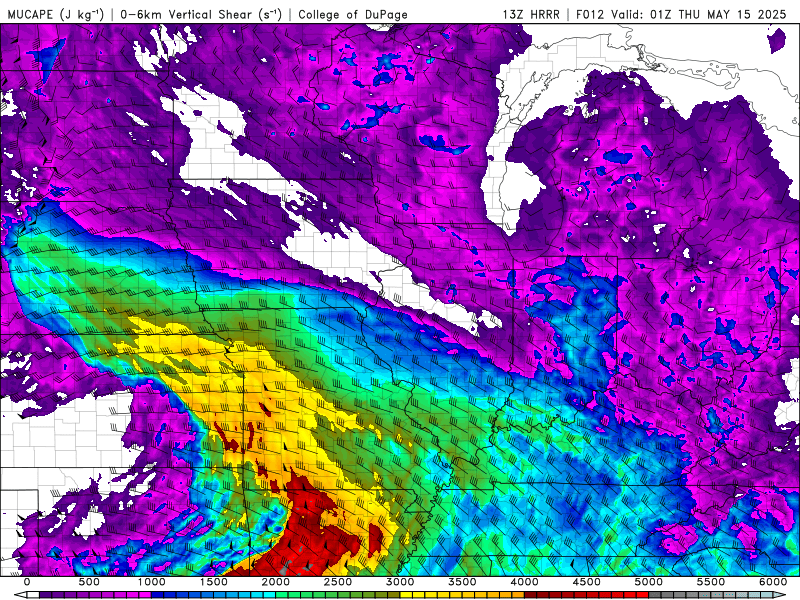800x600 pixels.
Task: Click the 4000 value on the color scale
Action: pyautogui.click(x=524, y=582)
